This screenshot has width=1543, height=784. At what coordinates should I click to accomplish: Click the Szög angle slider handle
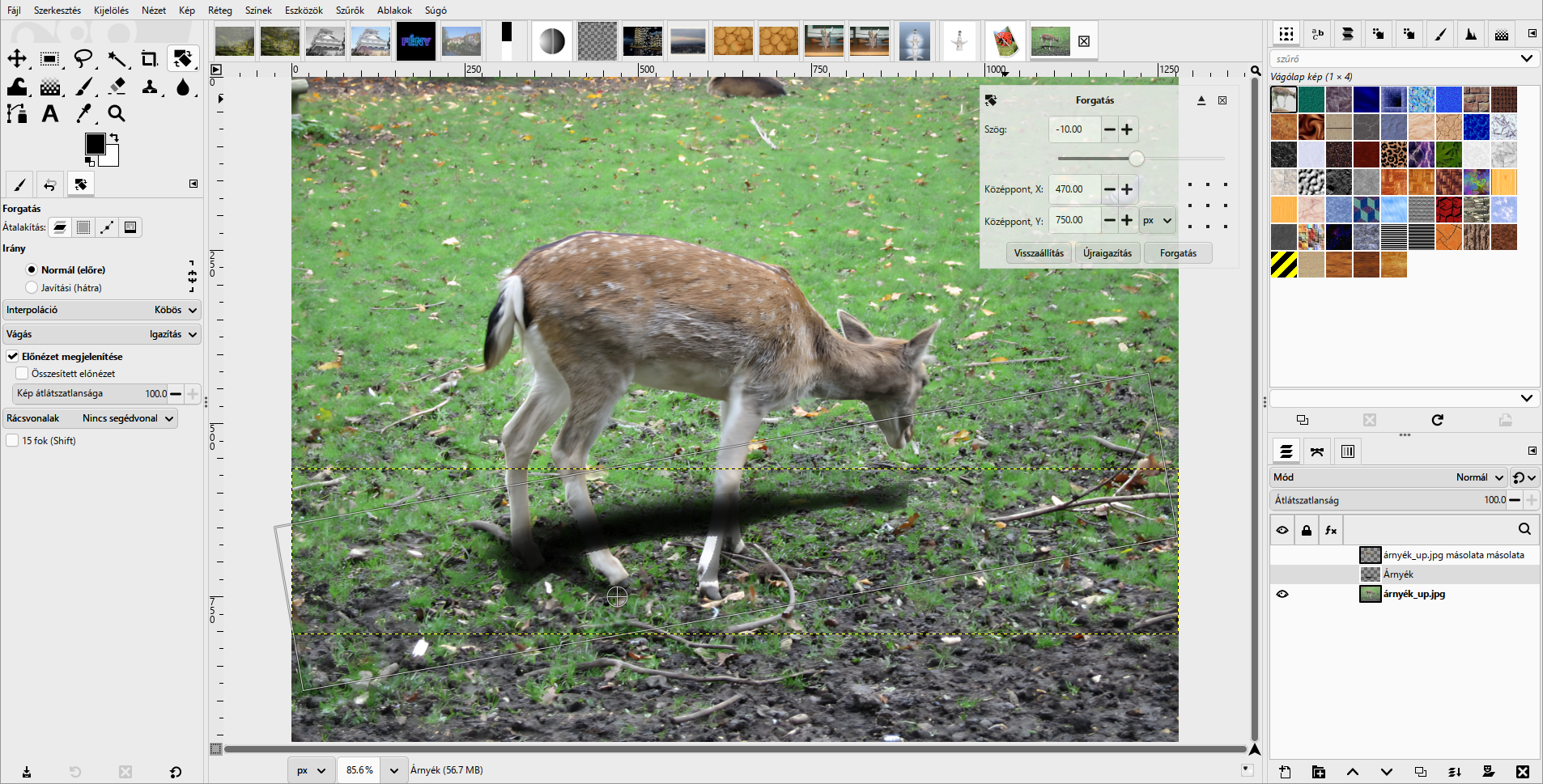click(1137, 159)
